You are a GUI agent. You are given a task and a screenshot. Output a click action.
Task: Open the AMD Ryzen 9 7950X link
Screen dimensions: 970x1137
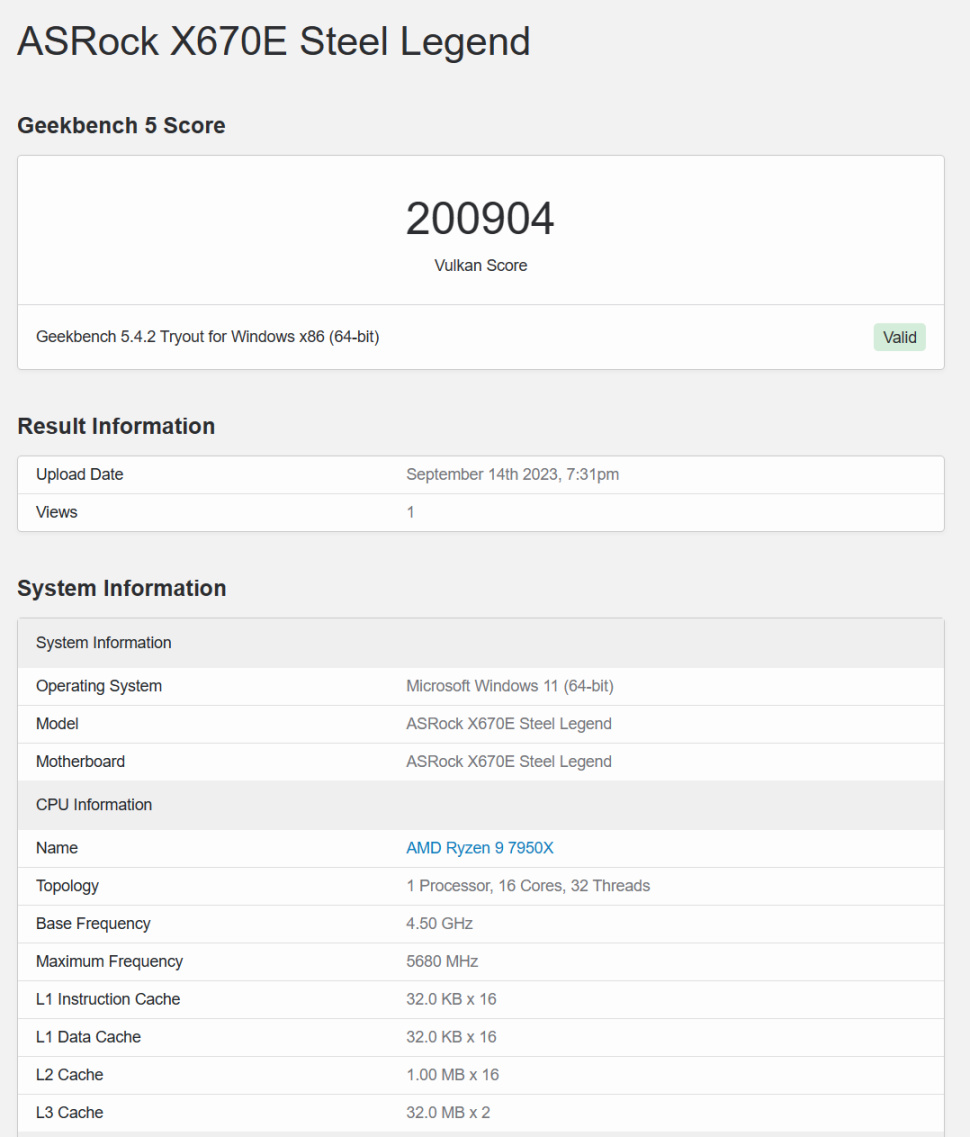[x=479, y=848]
